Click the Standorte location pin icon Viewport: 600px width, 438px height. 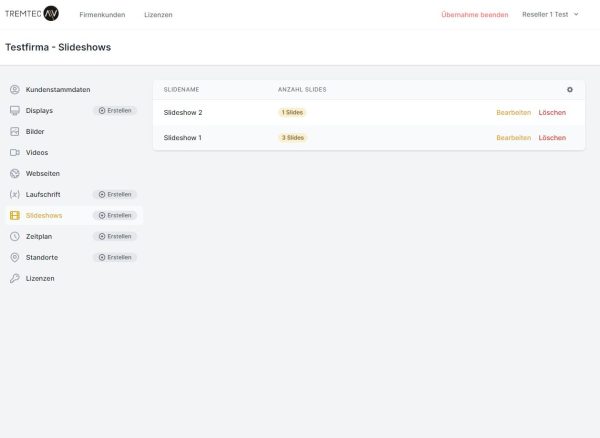(x=14, y=257)
